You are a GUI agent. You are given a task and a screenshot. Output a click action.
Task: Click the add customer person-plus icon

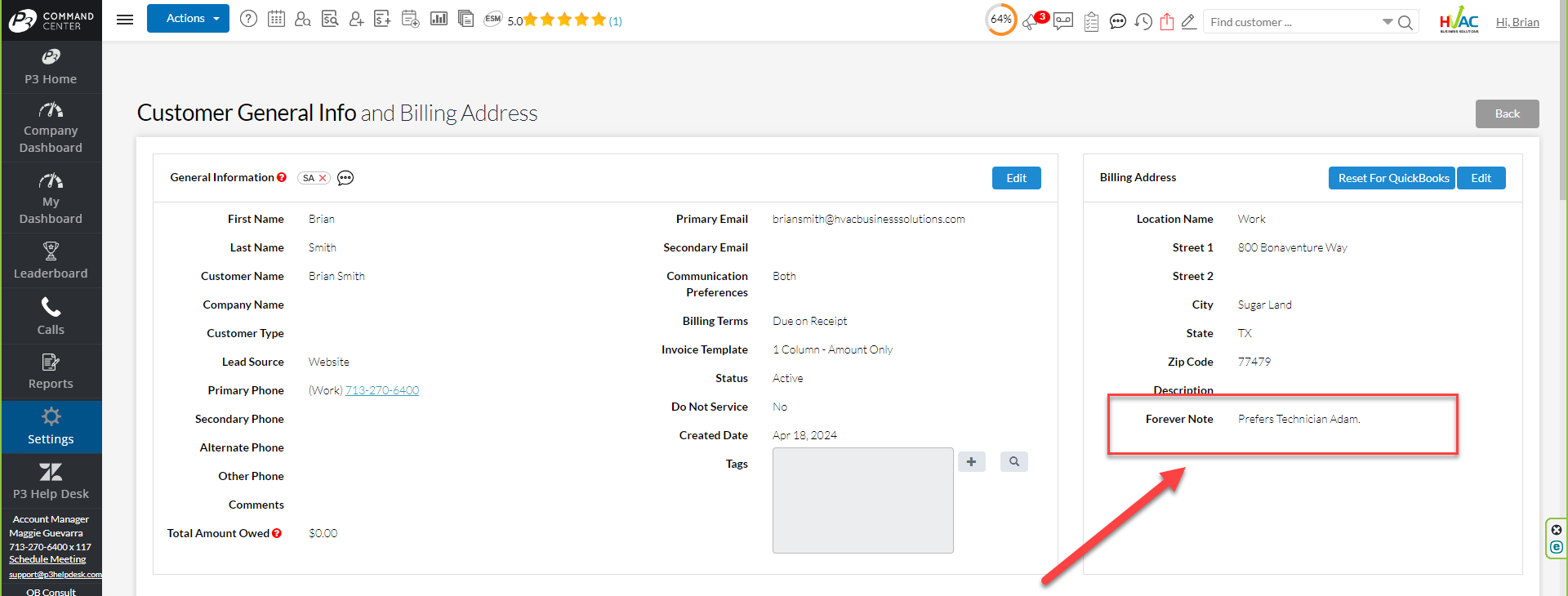click(x=357, y=19)
